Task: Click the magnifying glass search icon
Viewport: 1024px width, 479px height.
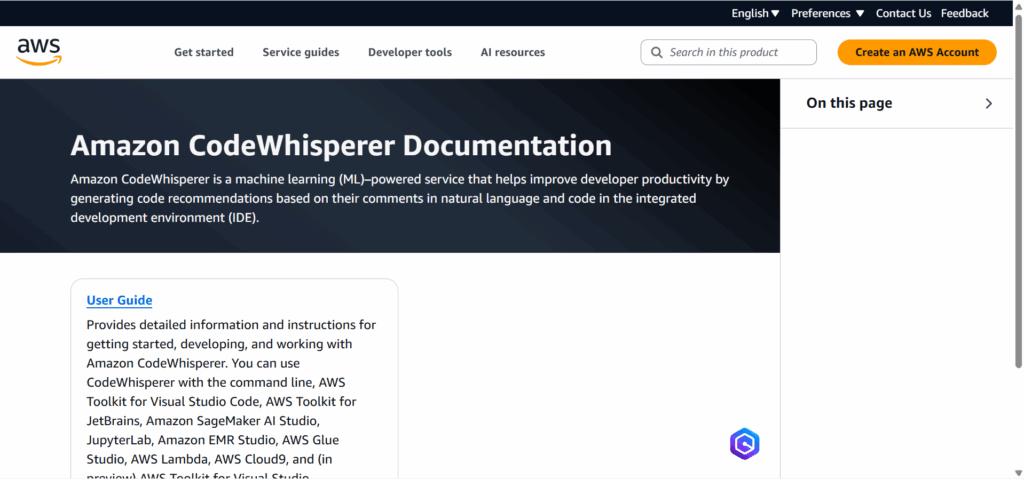Action: 657,52
